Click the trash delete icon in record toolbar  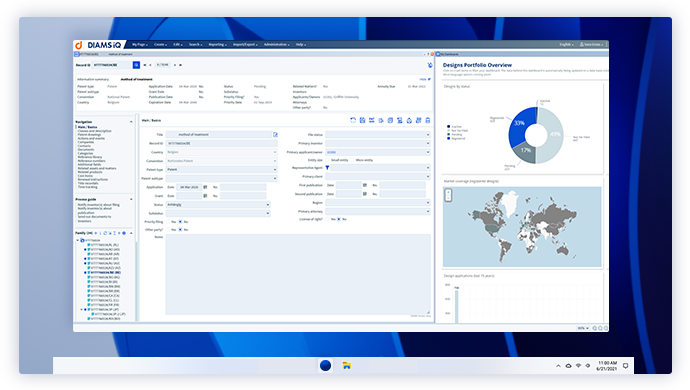tap(428, 120)
